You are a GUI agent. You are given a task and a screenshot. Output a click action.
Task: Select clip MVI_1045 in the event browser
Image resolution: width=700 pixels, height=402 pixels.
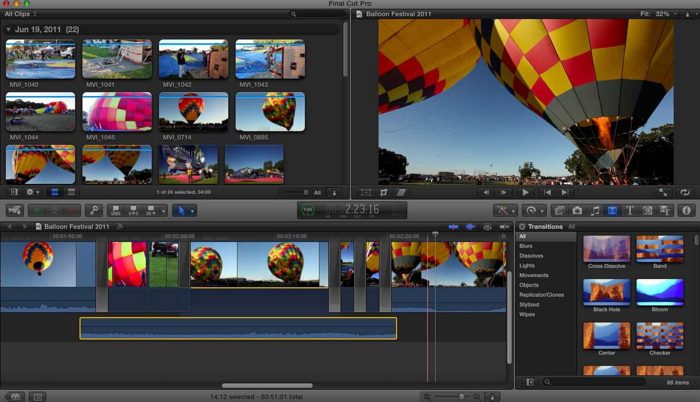[x=117, y=112]
